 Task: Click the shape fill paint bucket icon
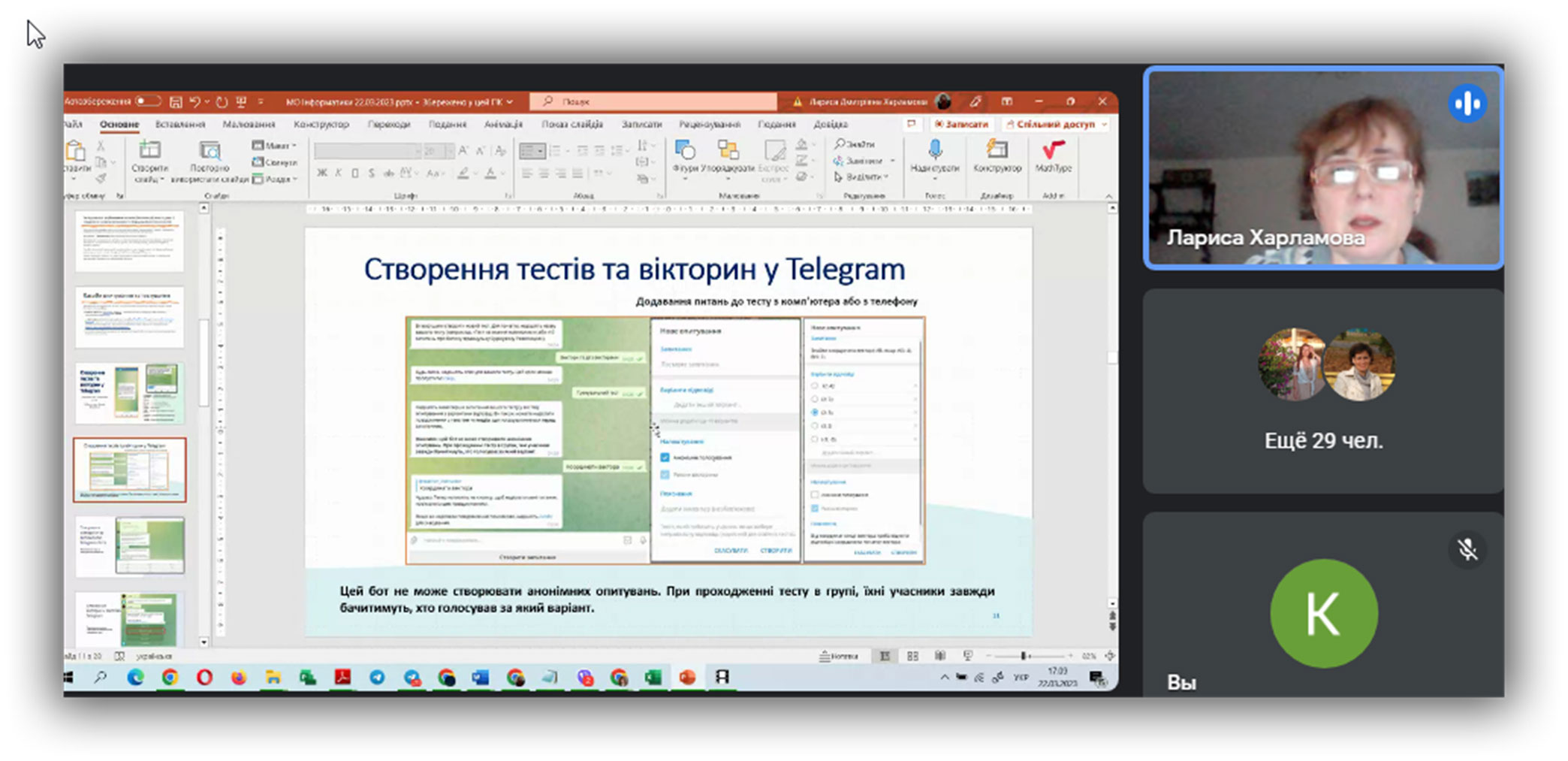(802, 144)
